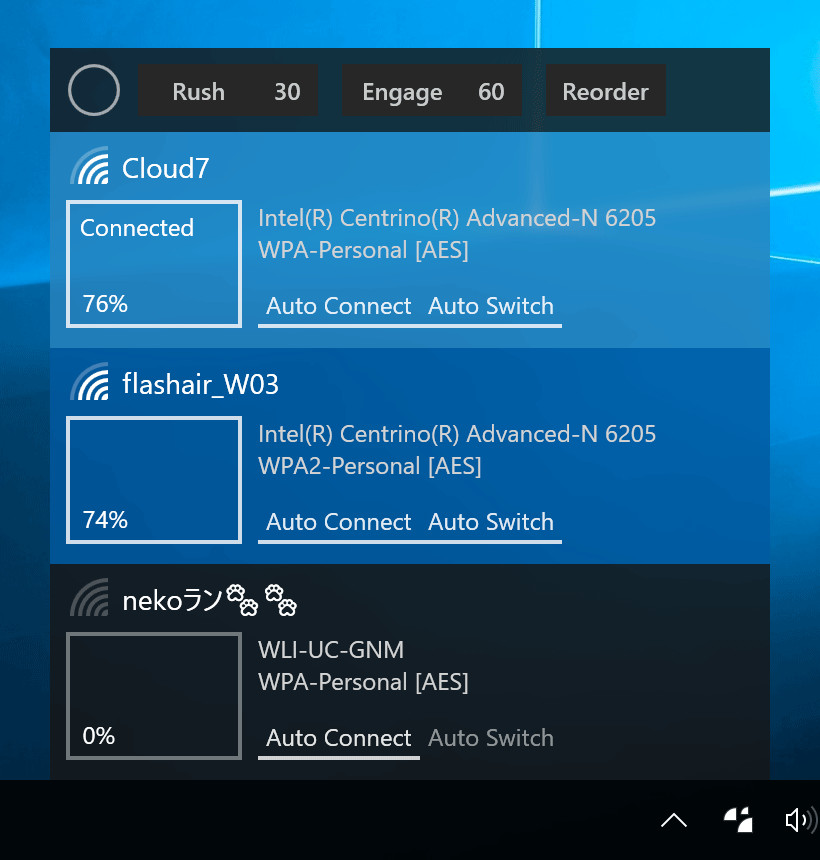Click the Cloud7 signal strength icon
Screen dimensions: 820x860
(x=89, y=166)
